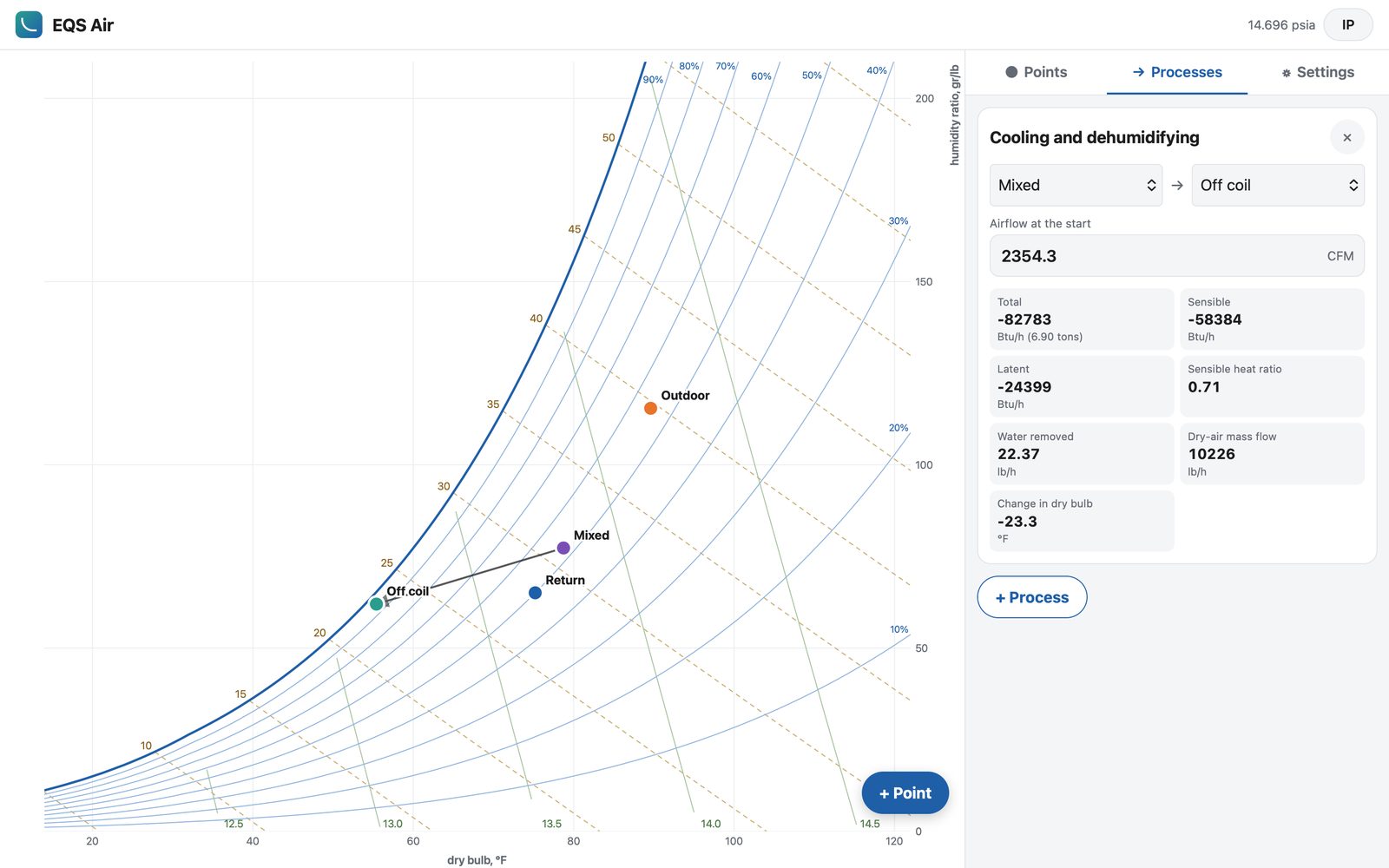
Task: Switch to the Processes tab
Action: 1177,72
